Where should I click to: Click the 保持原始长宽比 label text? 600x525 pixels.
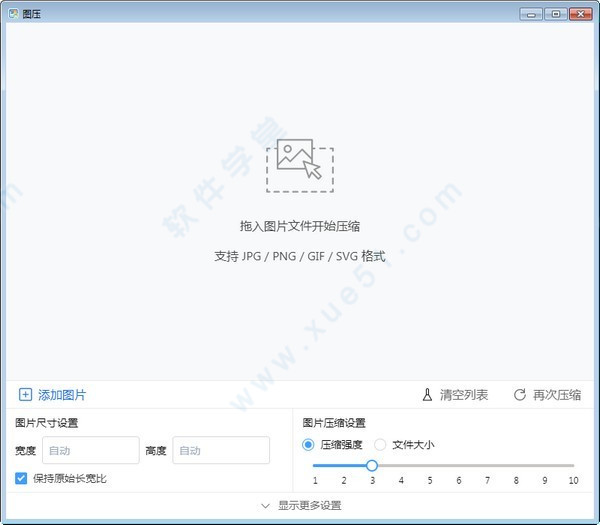(70, 478)
